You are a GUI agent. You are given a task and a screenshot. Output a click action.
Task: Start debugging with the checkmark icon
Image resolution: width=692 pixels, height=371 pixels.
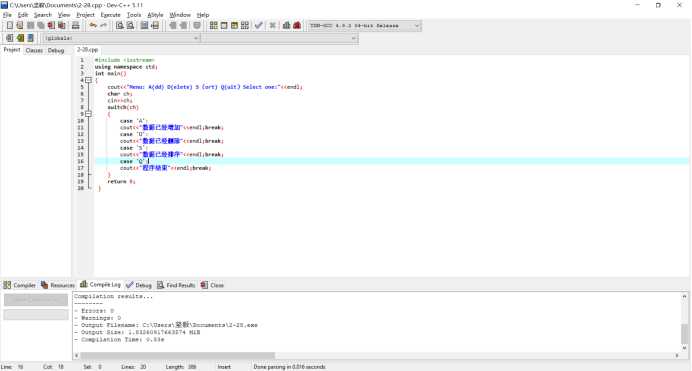pyautogui.click(x=259, y=26)
